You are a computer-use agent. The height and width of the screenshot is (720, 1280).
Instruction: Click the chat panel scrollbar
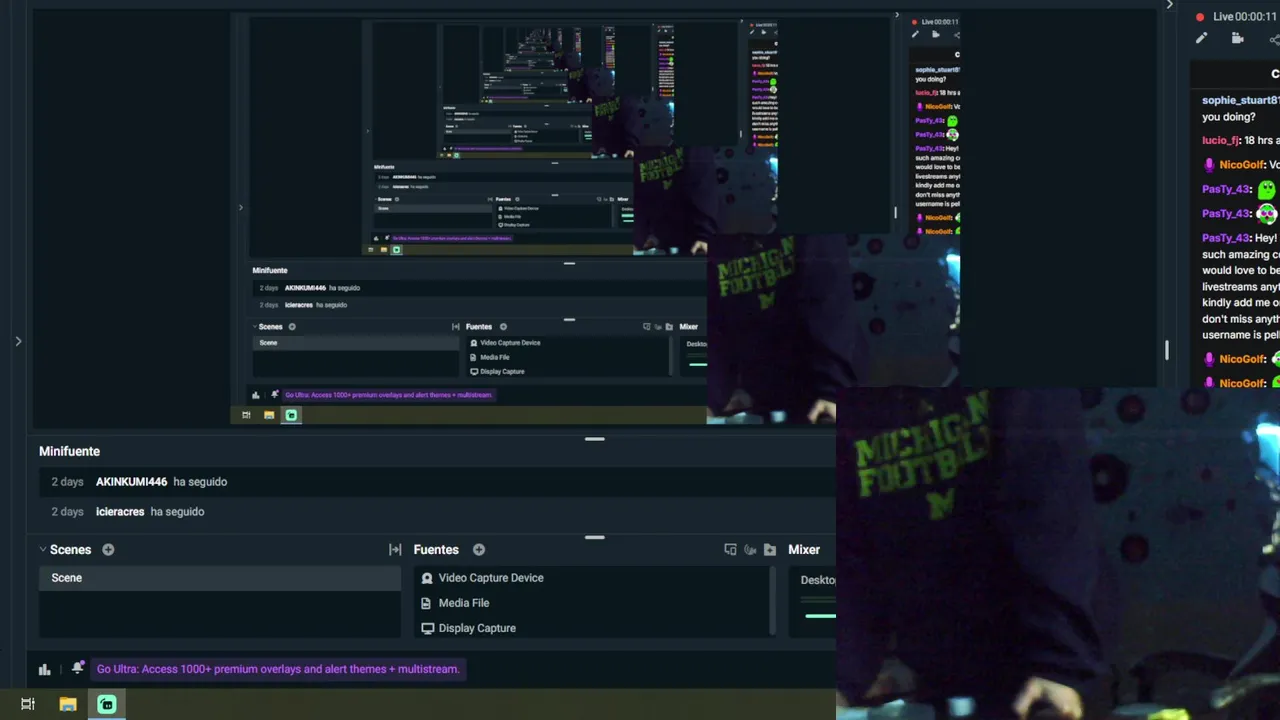(1166, 351)
